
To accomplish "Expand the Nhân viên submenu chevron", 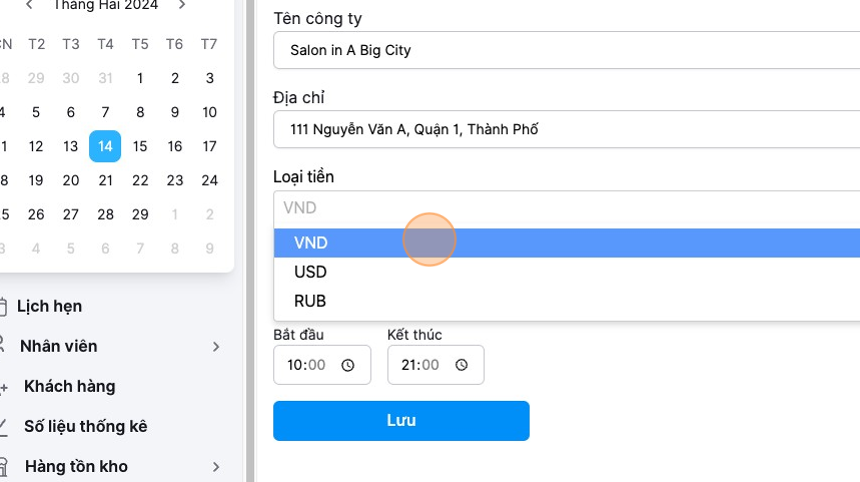I will (216, 347).
